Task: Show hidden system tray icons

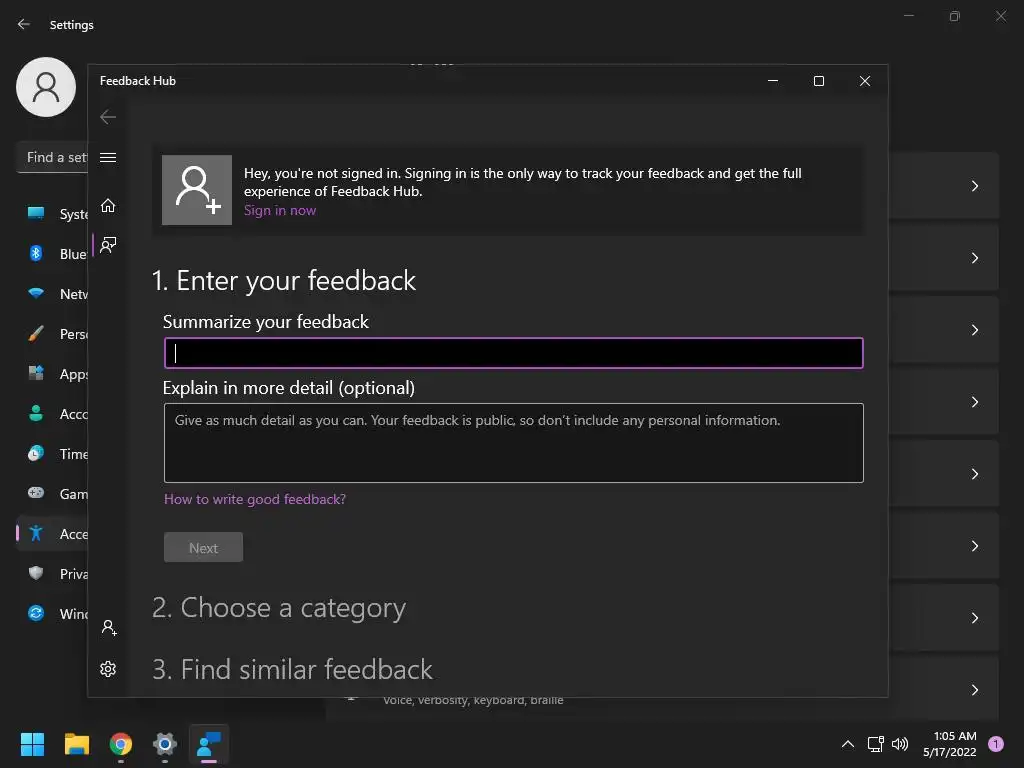Action: 848,744
